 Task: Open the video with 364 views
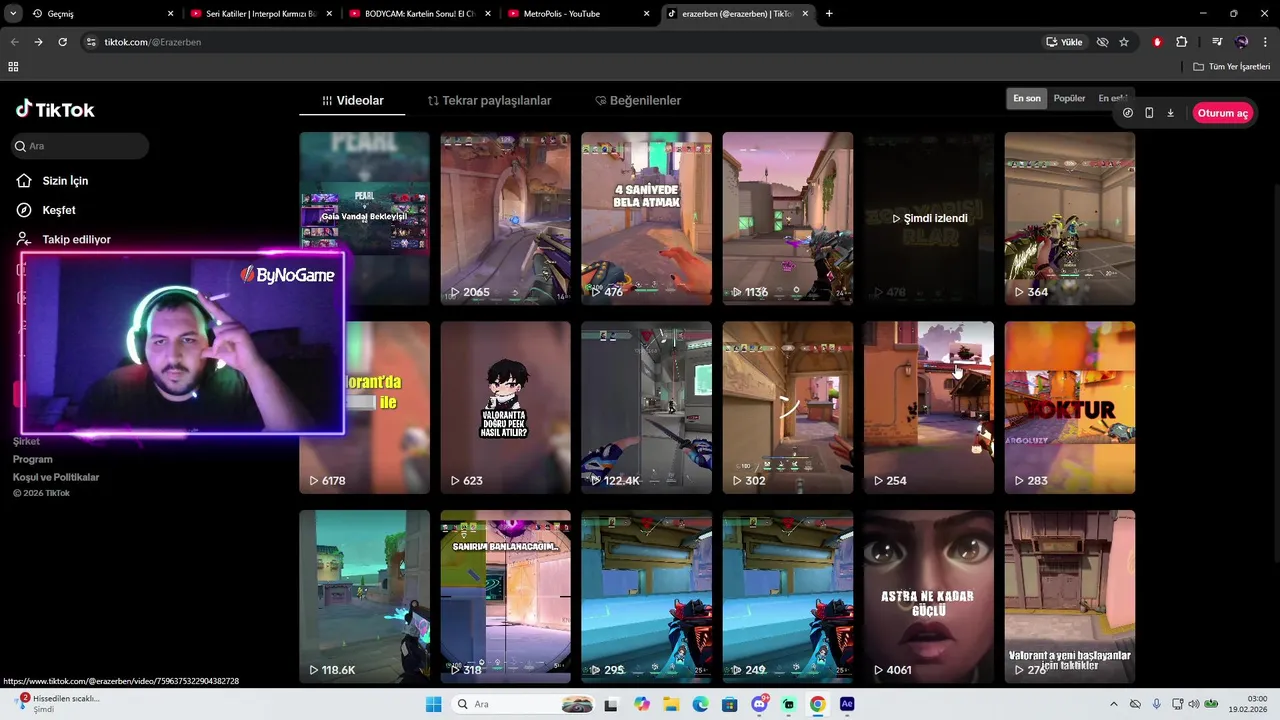pyautogui.click(x=1070, y=218)
